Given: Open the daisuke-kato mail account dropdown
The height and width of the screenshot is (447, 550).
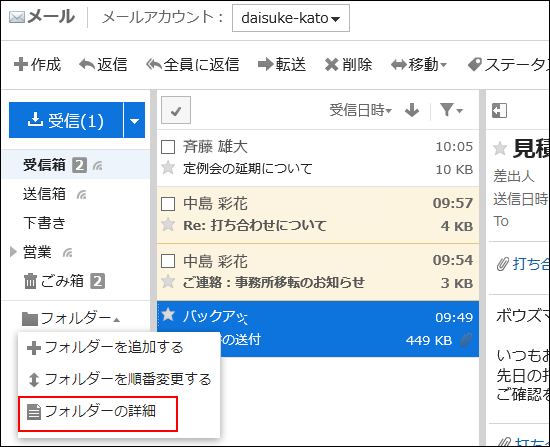Looking at the screenshot, I should tap(291, 18).
